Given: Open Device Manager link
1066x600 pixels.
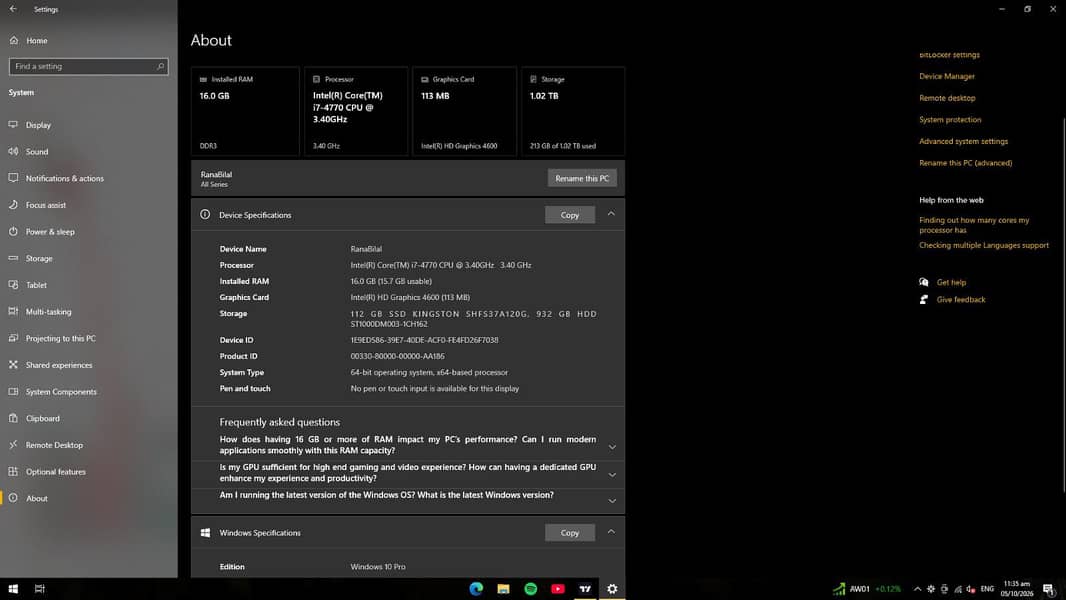Looking at the screenshot, I should 946,76.
